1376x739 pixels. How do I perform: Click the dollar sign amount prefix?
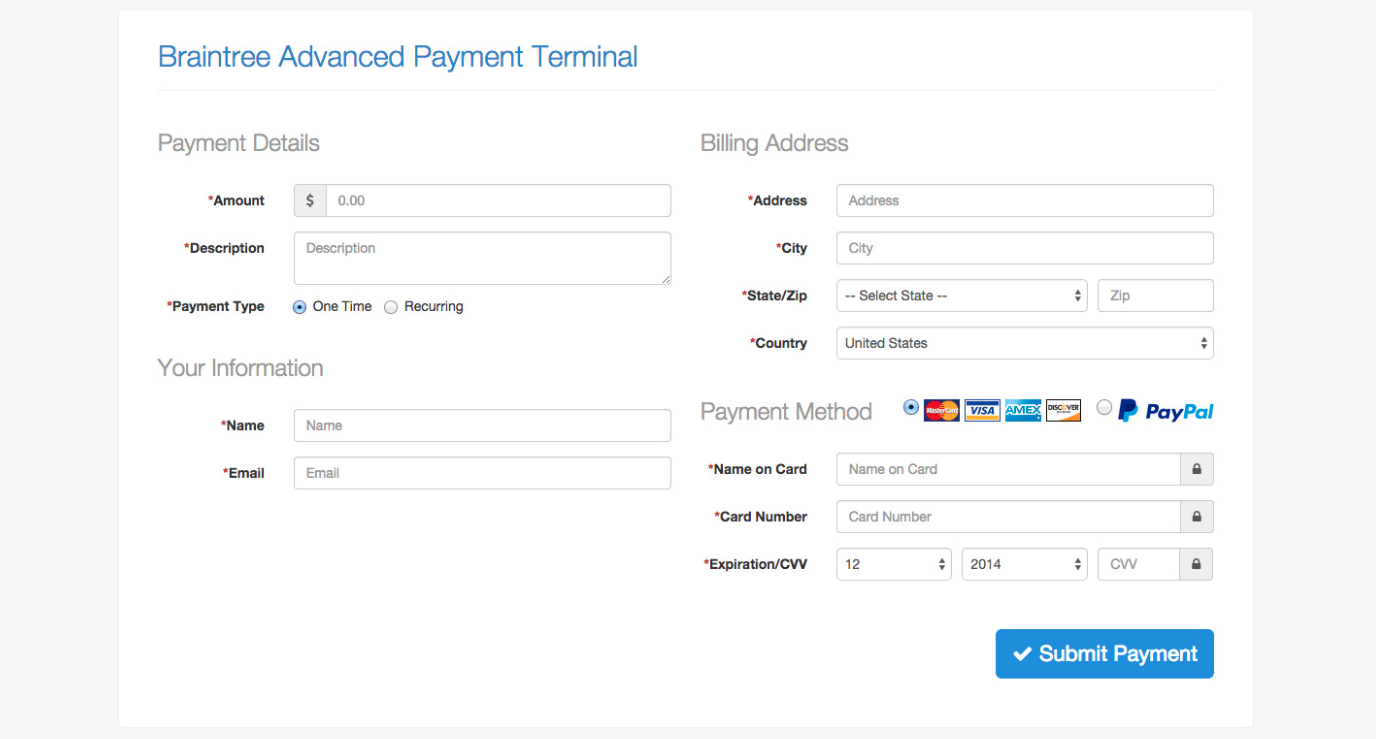[310, 201]
